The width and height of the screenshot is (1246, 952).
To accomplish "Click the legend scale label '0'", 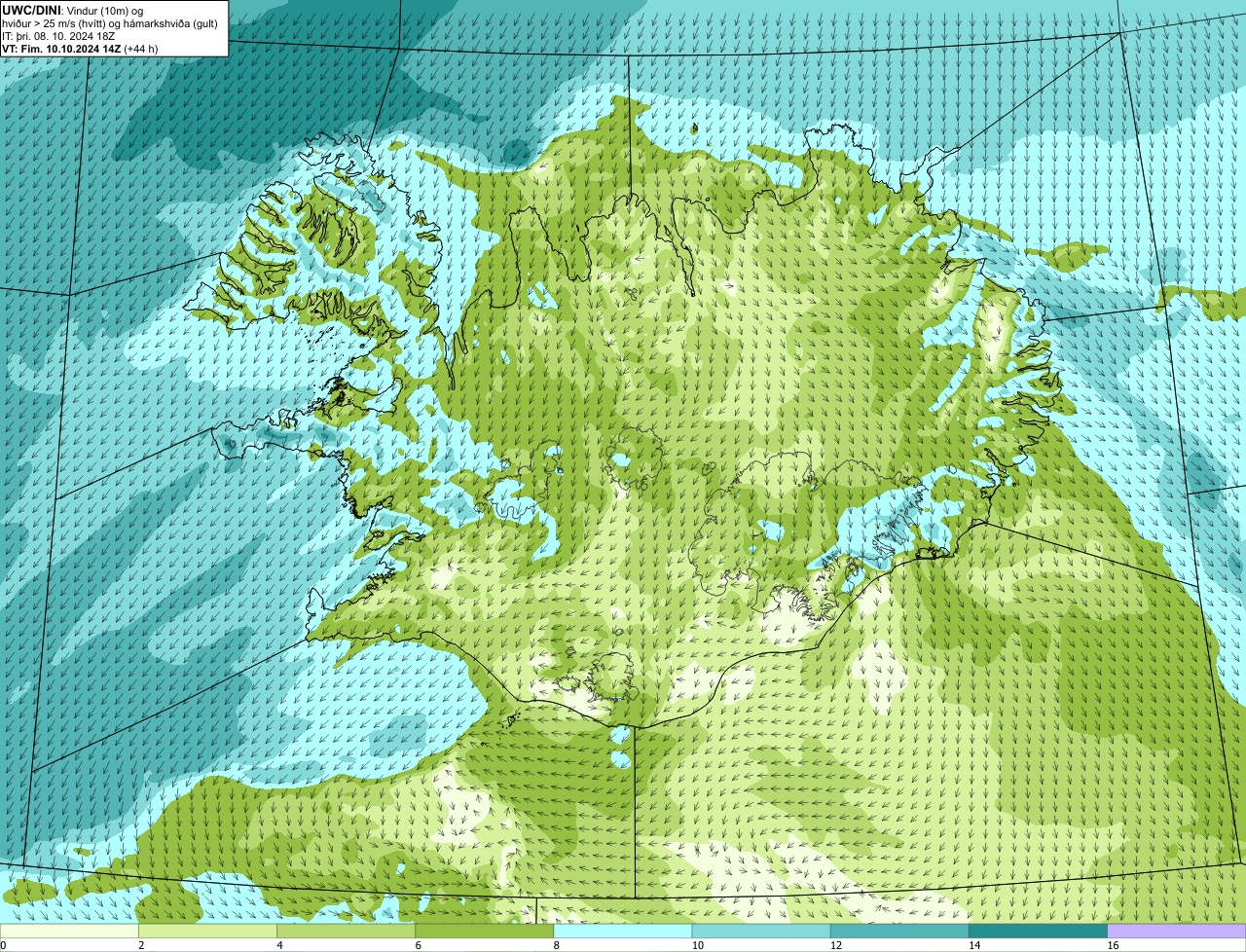I will 3,945.
